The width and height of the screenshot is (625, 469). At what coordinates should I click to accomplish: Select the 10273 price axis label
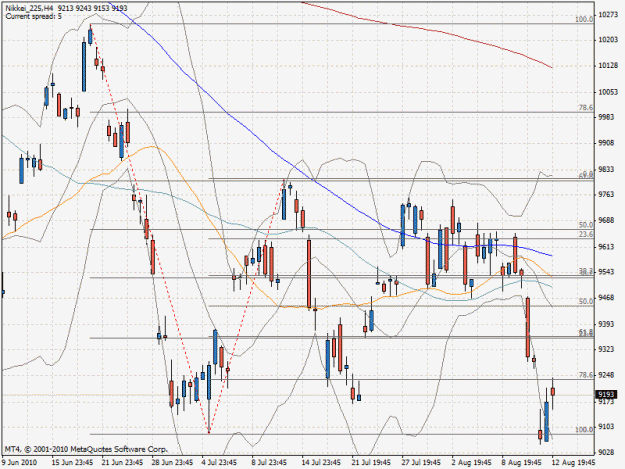coord(608,15)
